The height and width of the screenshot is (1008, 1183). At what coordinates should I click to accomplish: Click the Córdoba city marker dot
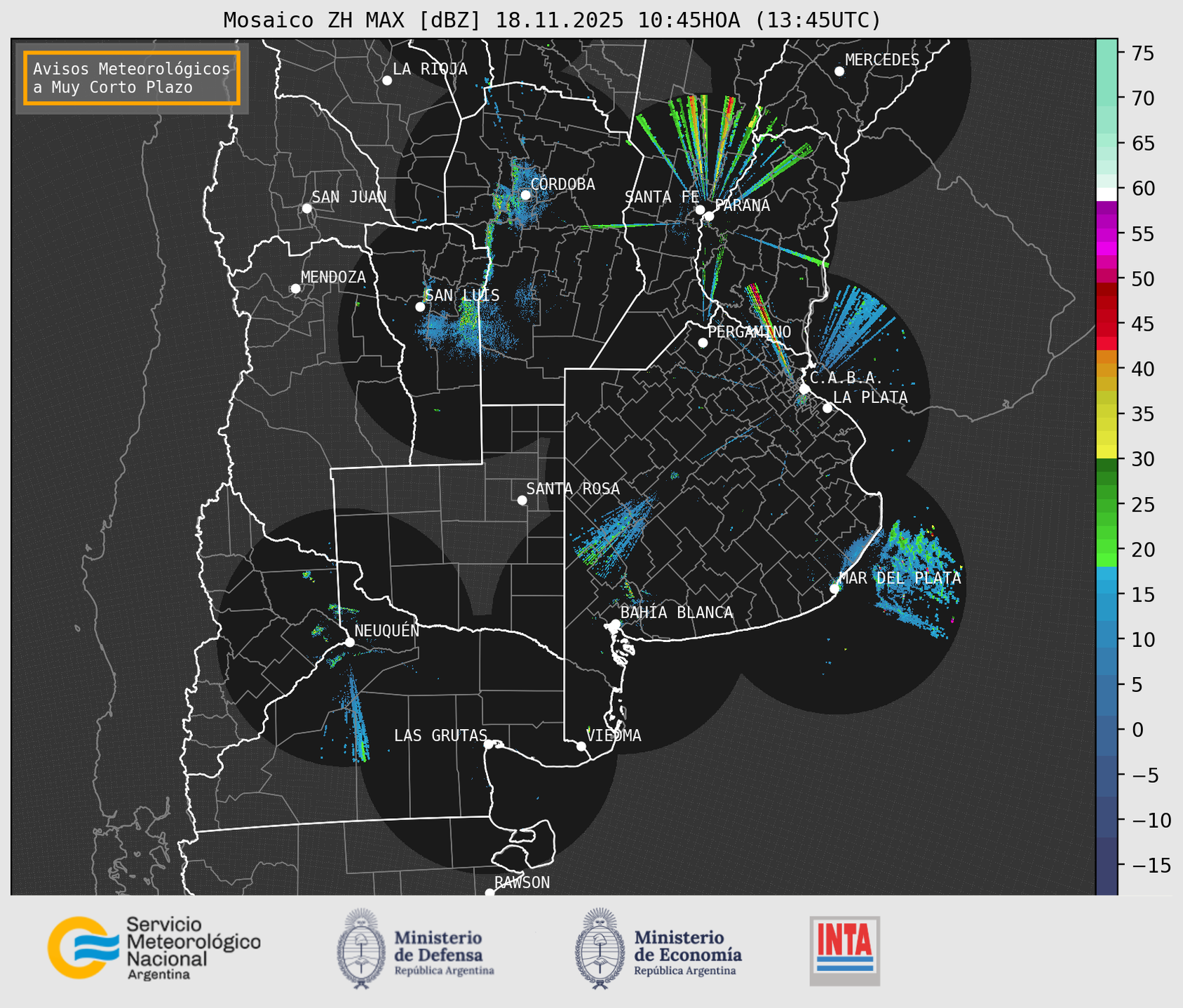(525, 195)
